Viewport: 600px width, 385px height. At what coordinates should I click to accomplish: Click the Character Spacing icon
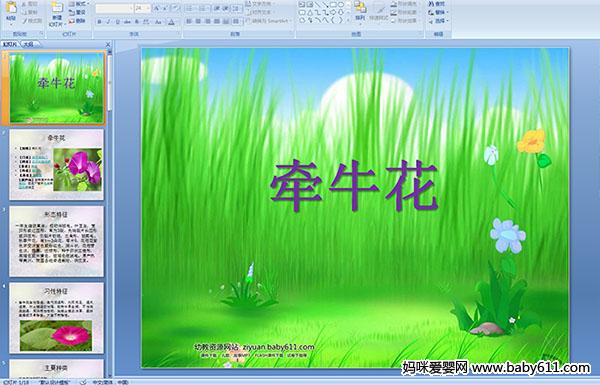click(x=146, y=22)
